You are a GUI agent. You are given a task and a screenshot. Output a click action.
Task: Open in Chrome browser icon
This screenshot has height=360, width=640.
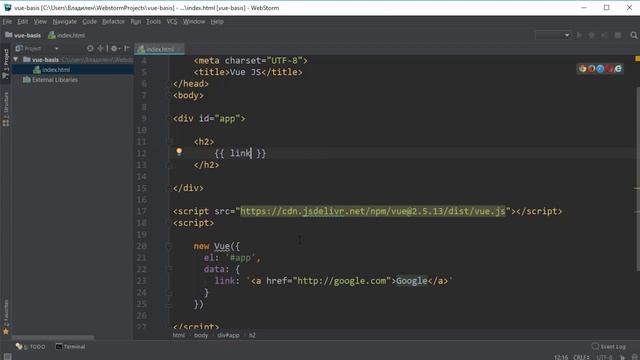[582, 69]
